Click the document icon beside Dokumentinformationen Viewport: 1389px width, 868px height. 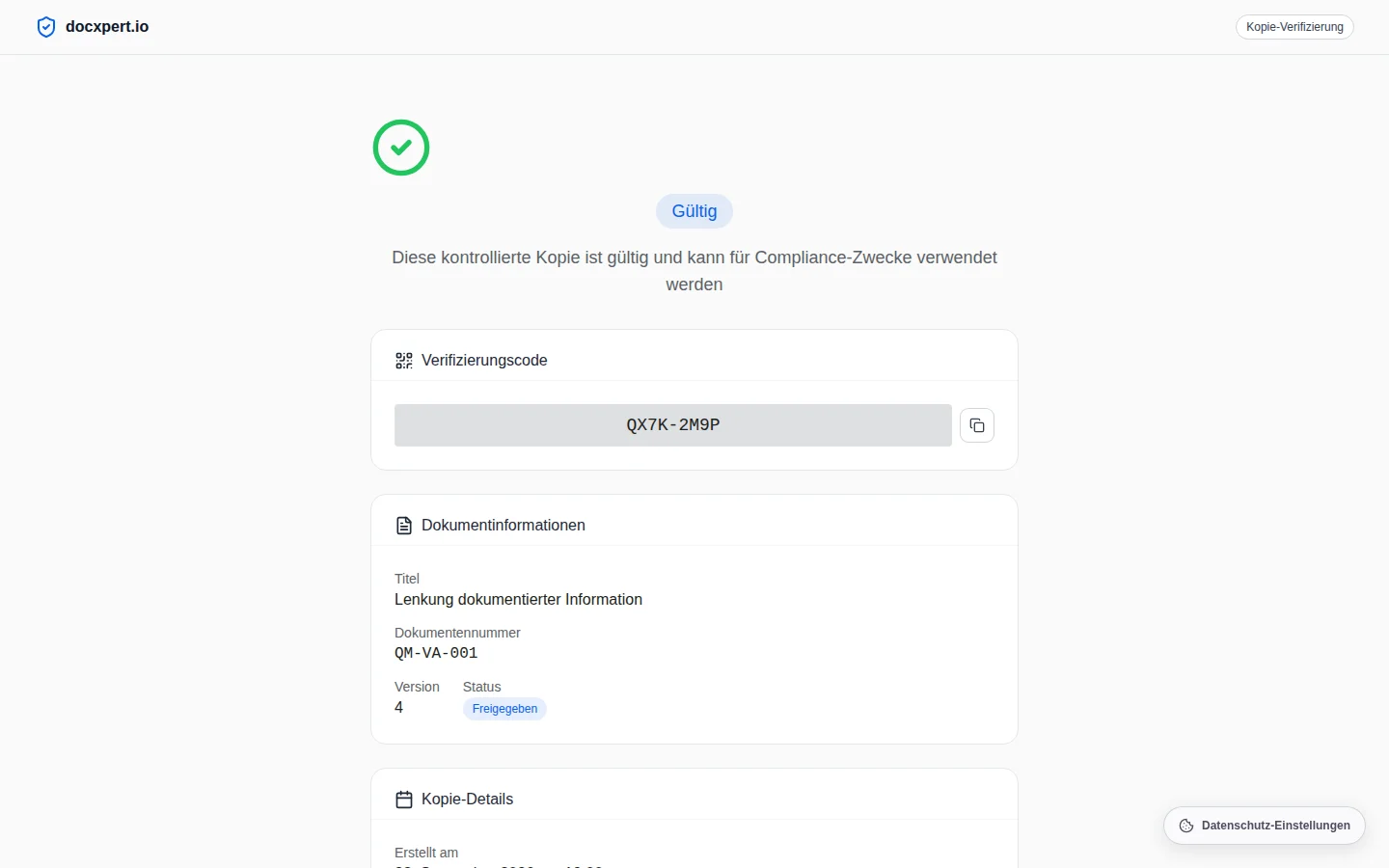pyautogui.click(x=404, y=526)
